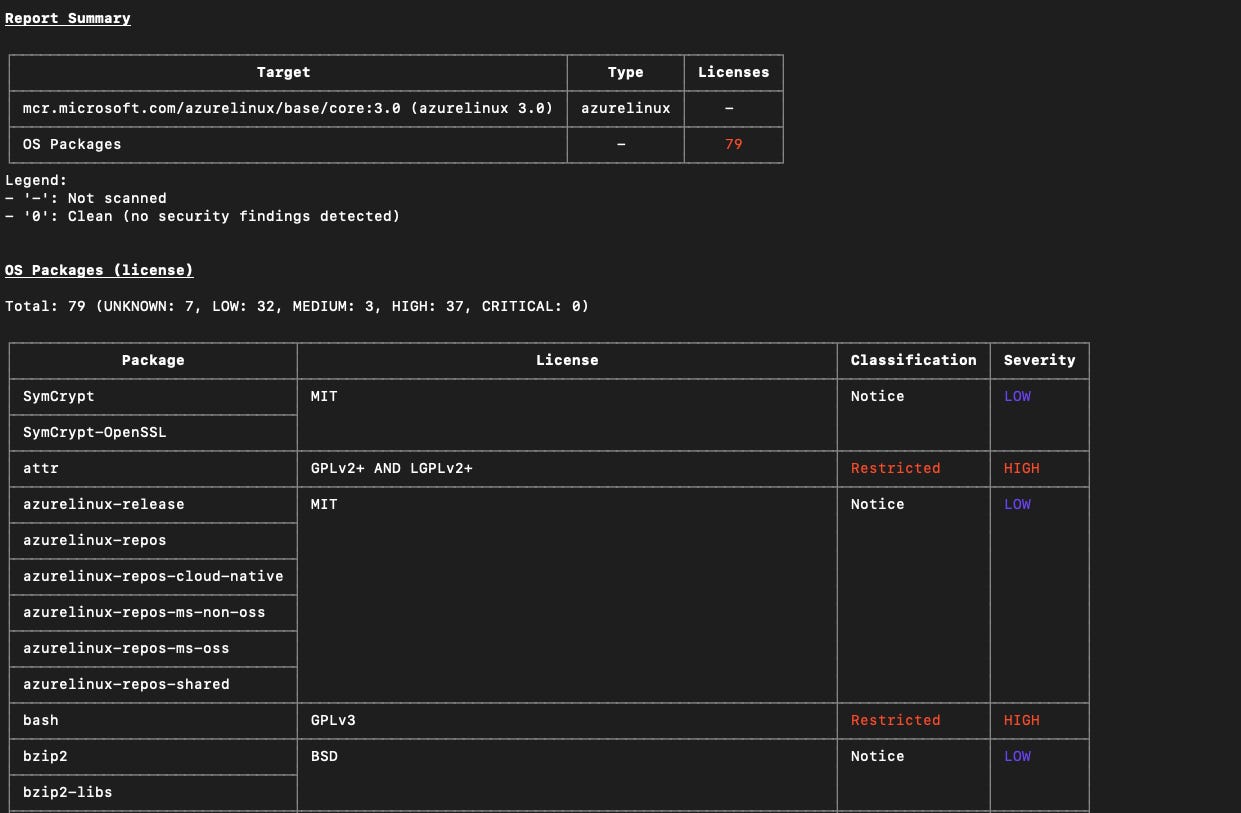Click the GPLv2+ AND LGPLv2+ license cell
Screen dimensions: 1241x813
coord(567,468)
